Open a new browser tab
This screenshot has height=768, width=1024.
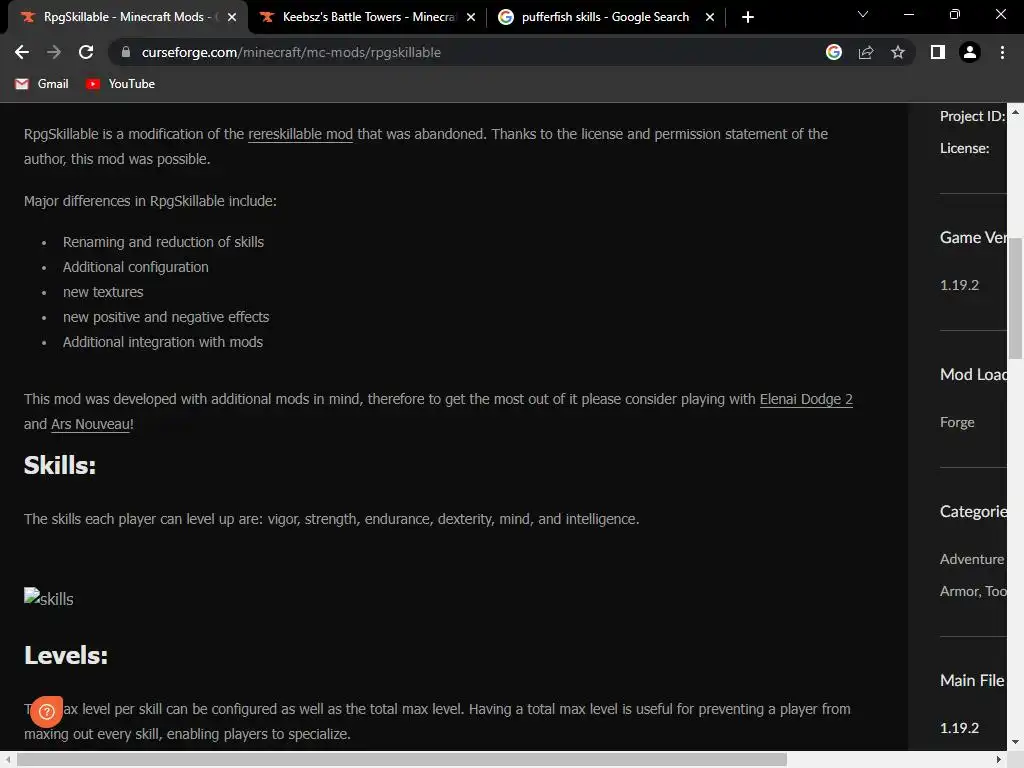(748, 17)
